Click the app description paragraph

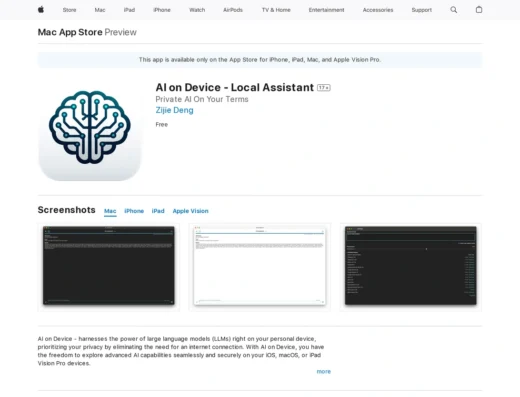click(x=181, y=351)
